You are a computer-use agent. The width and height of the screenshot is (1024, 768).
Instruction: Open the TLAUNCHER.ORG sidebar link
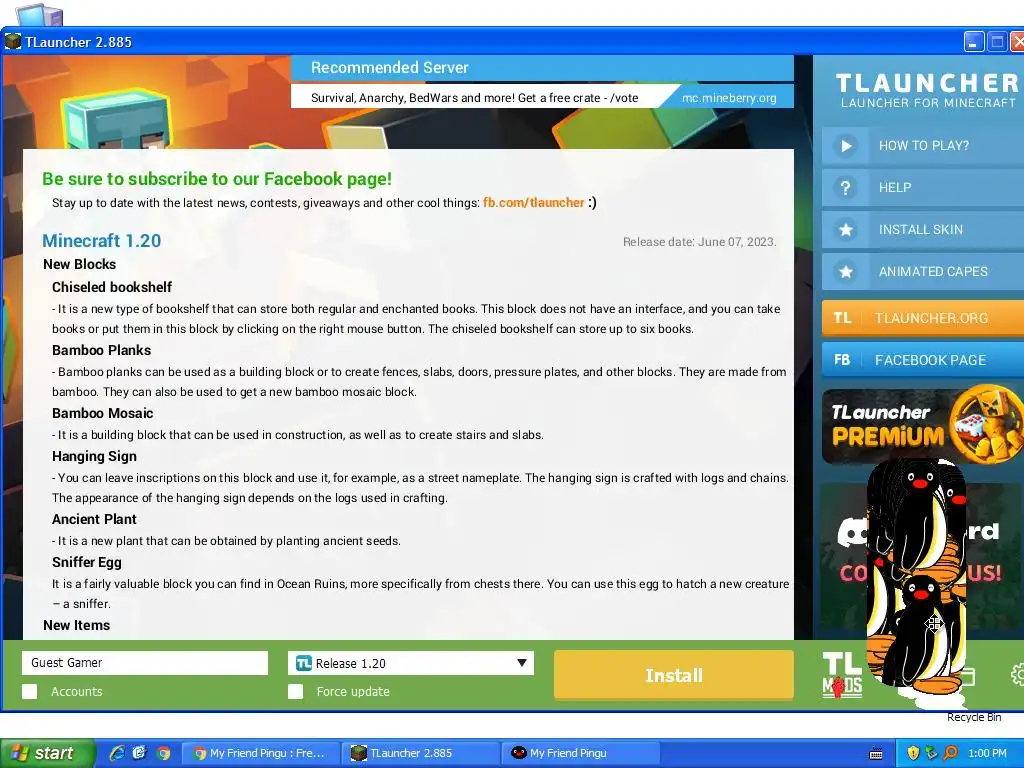coord(922,318)
